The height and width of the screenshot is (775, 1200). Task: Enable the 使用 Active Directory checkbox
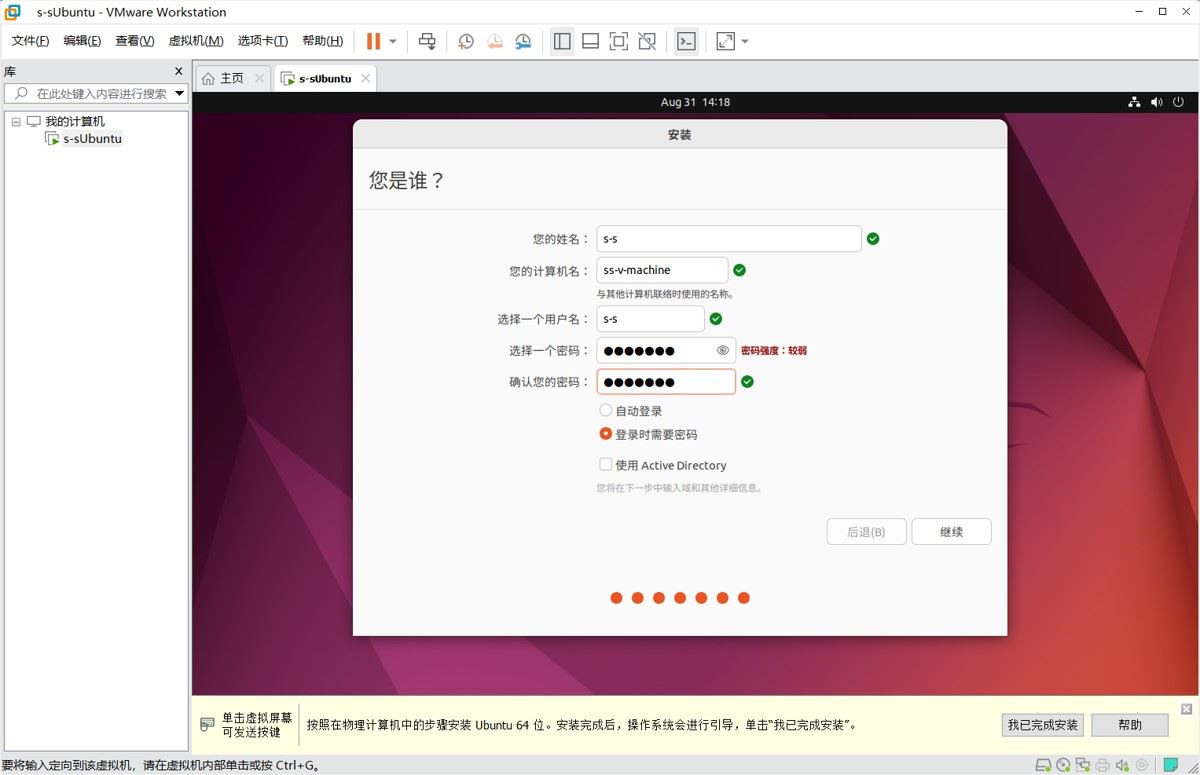[x=605, y=464]
